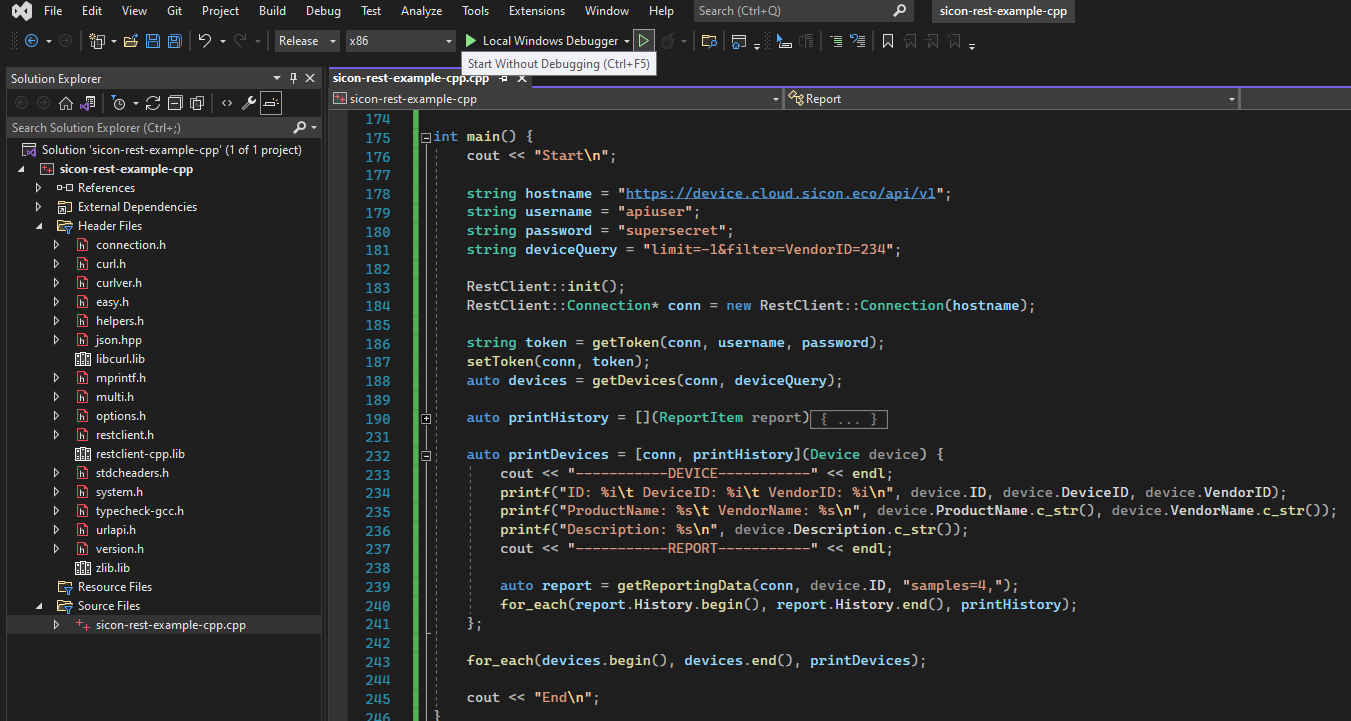Toggle a bookmark using the bookmark icon

pyautogui.click(x=887, y=41)
